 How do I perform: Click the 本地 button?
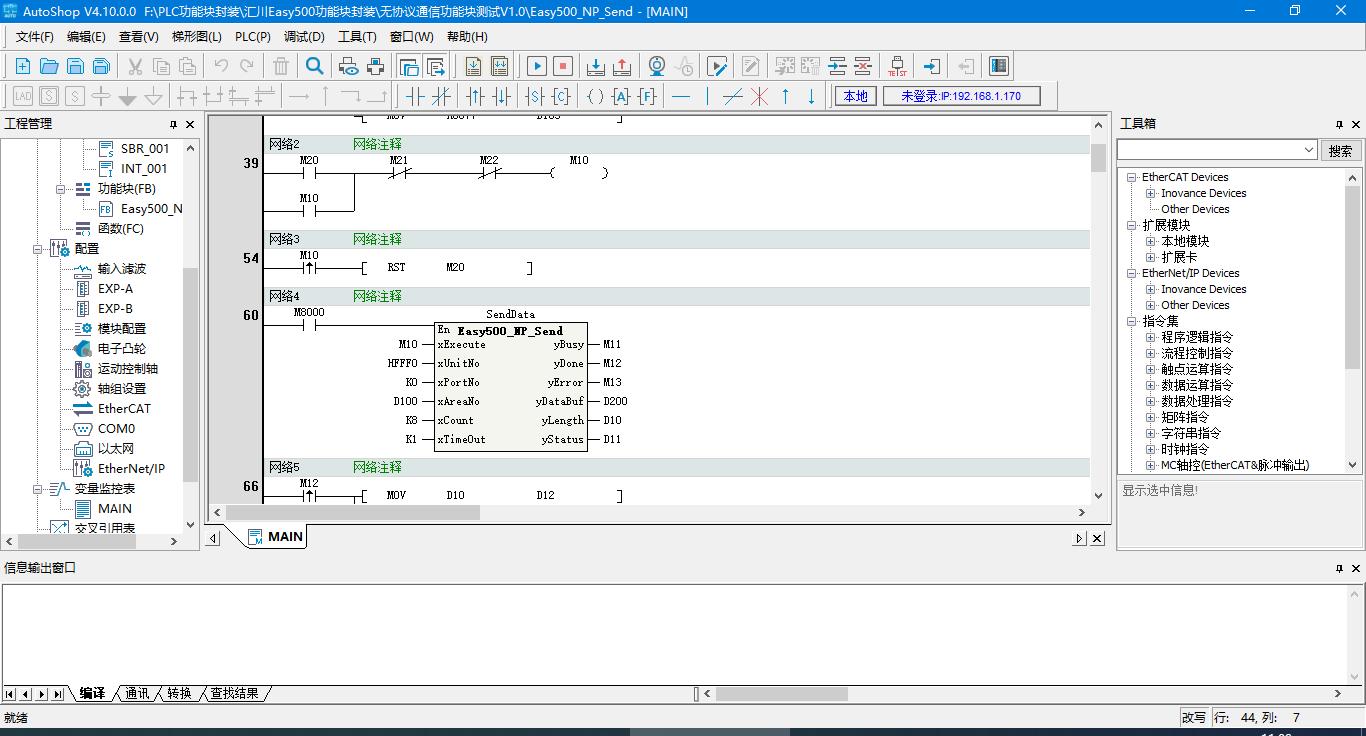point(855,96)
